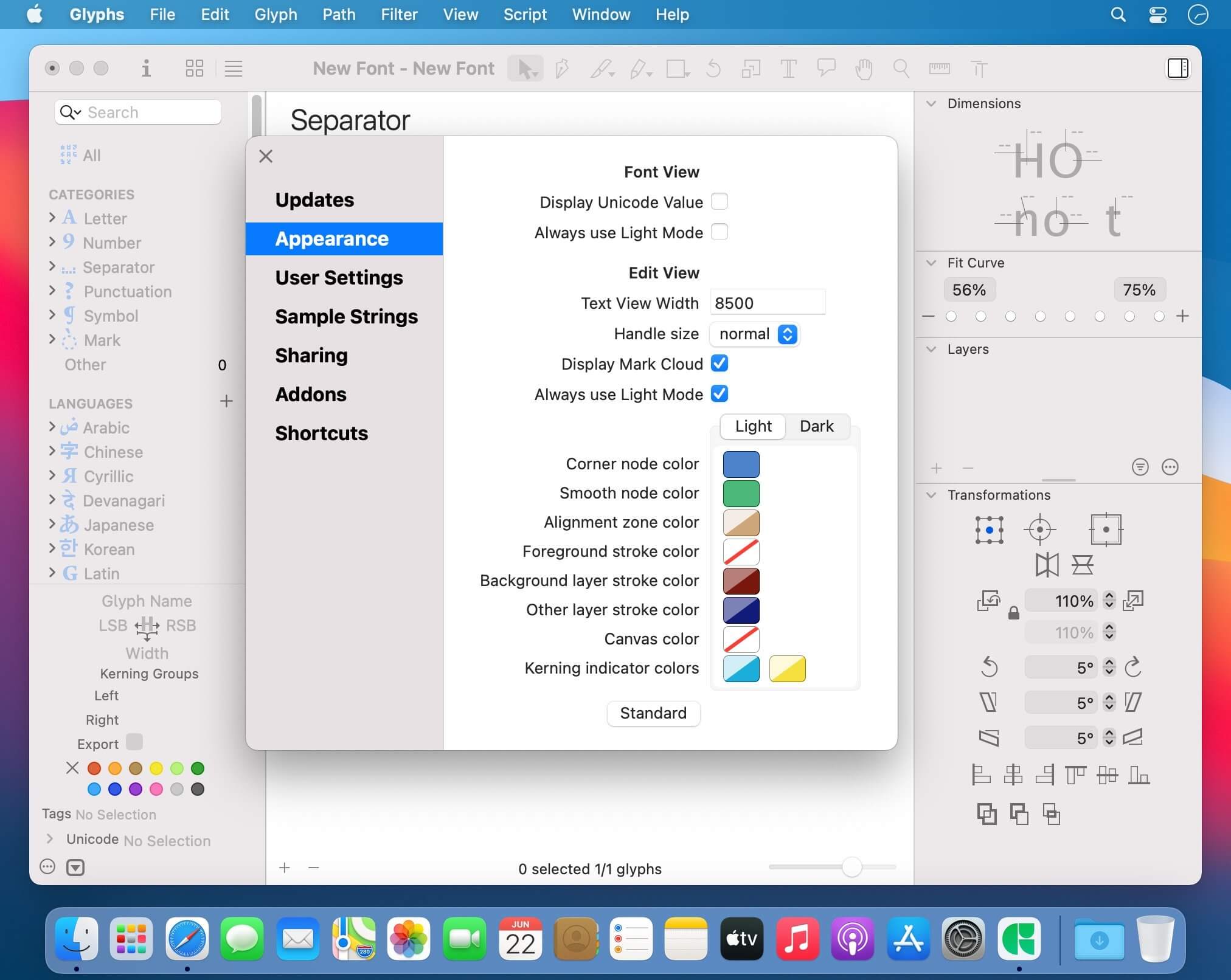
Task: Add a new language filter
Action: [226, 401]
